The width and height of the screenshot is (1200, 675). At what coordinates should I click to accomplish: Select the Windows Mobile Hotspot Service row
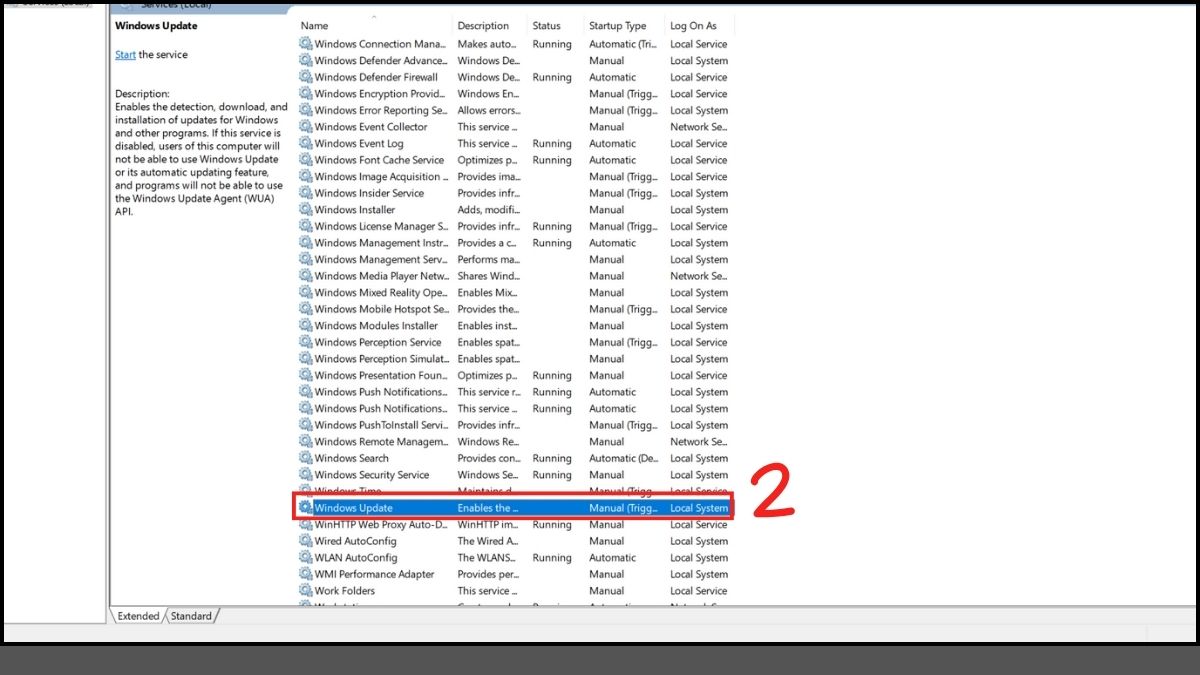380,309
